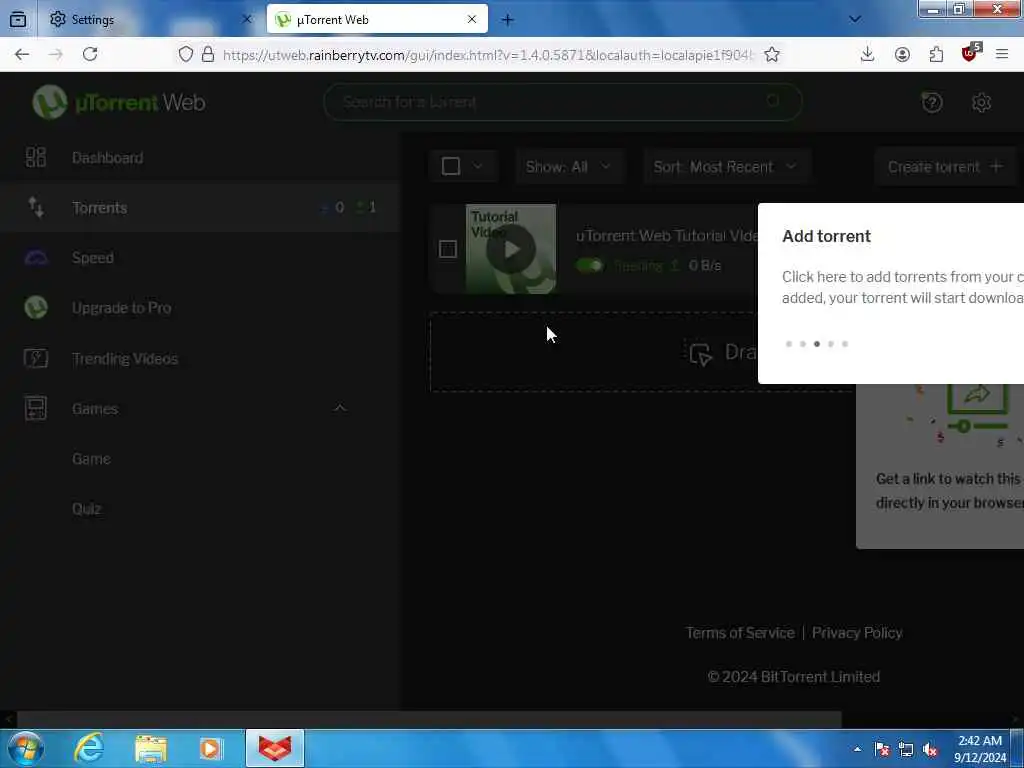This screenshot has width=1024, height=768.
Task: Close the µTorrent Web tab
Action: (x=472, y=20)
